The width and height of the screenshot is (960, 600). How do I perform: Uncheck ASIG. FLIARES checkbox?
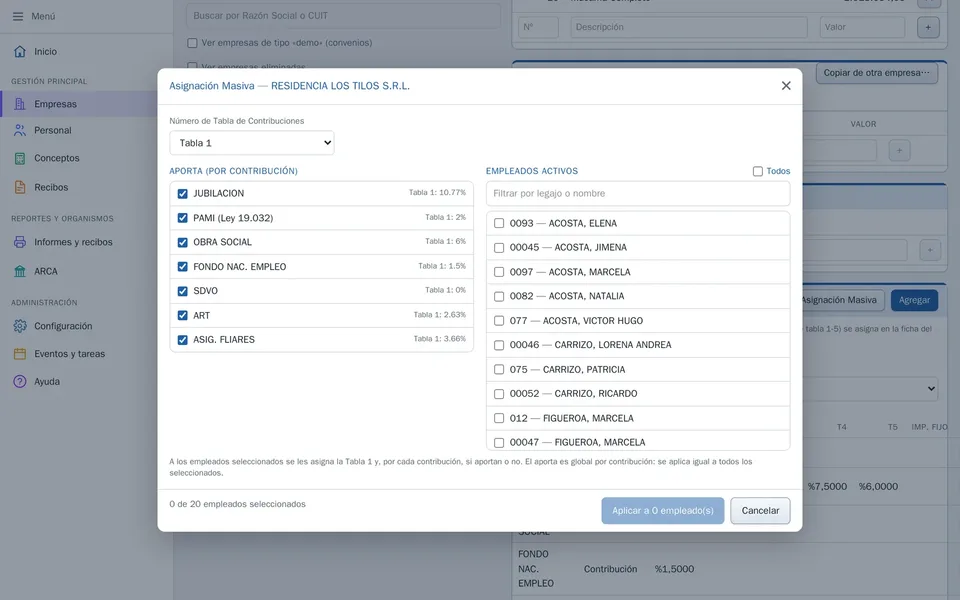pos(182,340)
